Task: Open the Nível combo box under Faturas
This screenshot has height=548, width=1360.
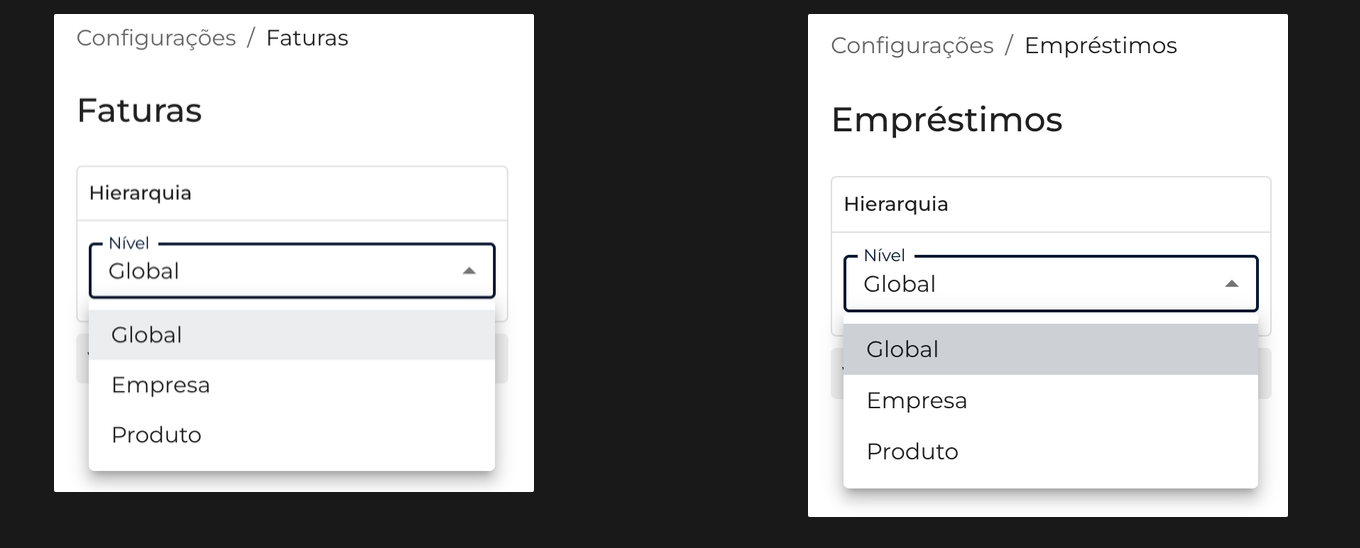Action: coord(280,271)
